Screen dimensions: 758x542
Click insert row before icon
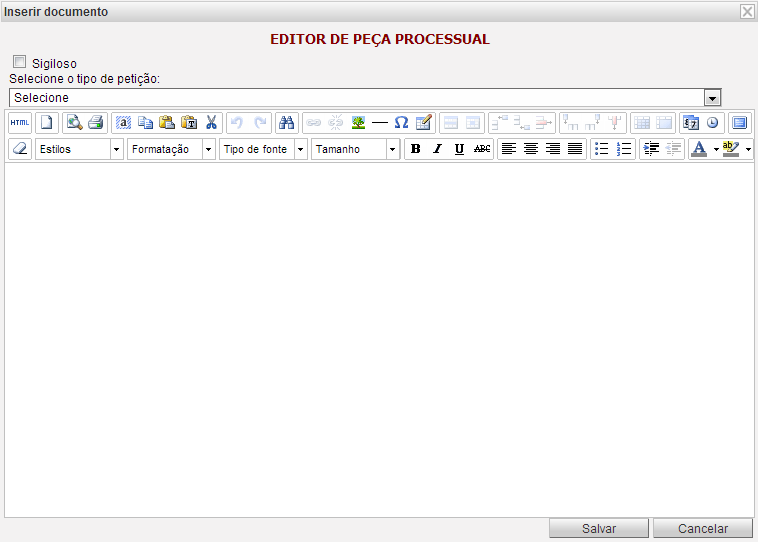pos(500,123)
